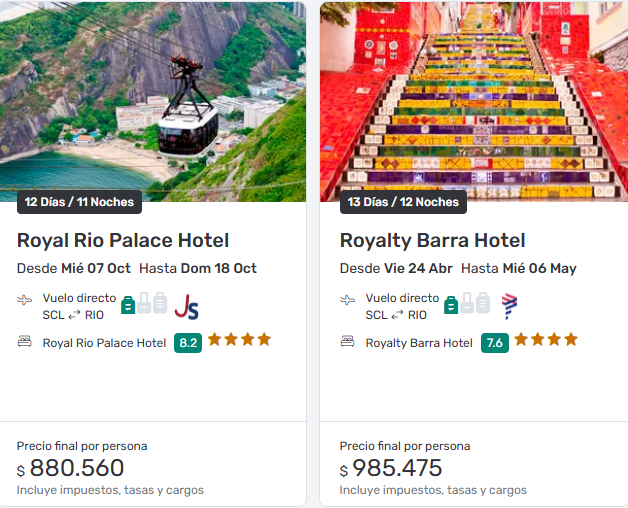
Task: Open the Royal Rio Palace Hotel package title
Action: 123,241
